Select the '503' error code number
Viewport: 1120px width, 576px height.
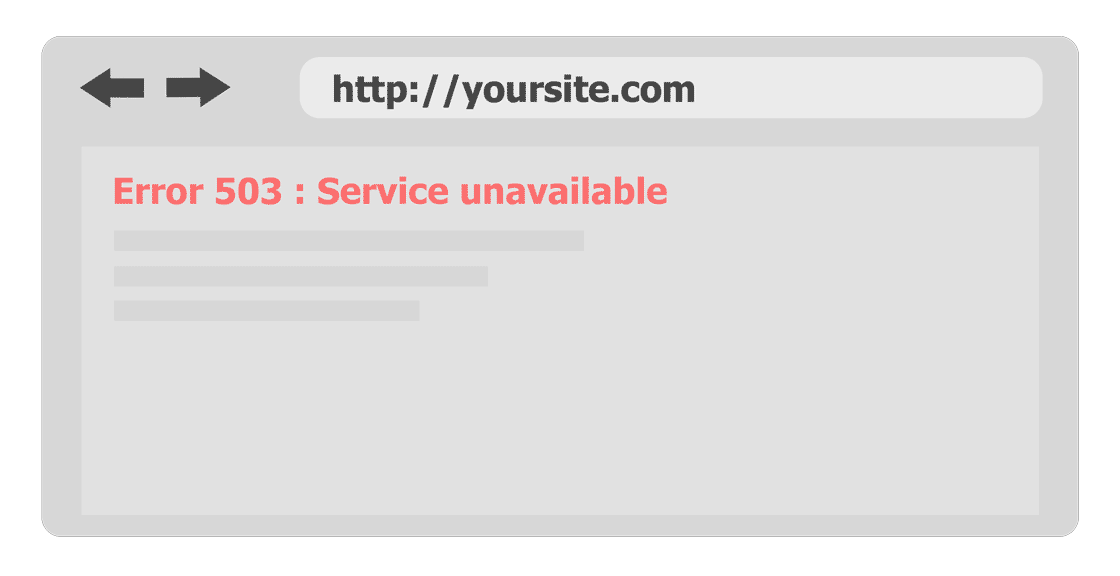point(249,192)
